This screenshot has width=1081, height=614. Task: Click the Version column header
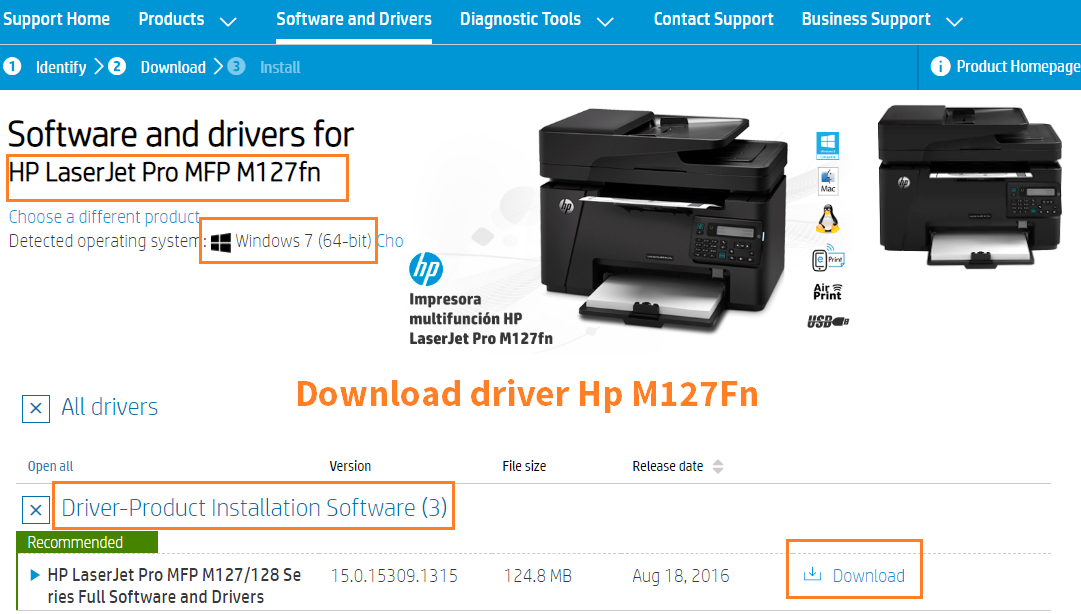350,467
